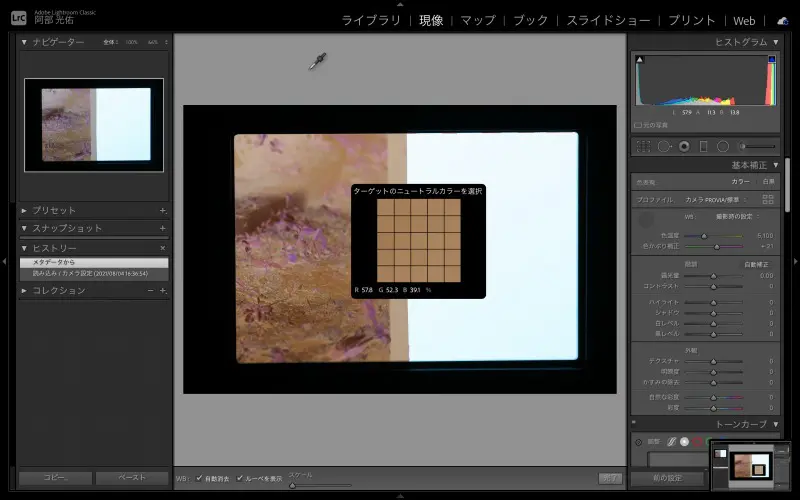
Task: Adjust the 色温度 slider handle
Action: click(x=704, y=236)
